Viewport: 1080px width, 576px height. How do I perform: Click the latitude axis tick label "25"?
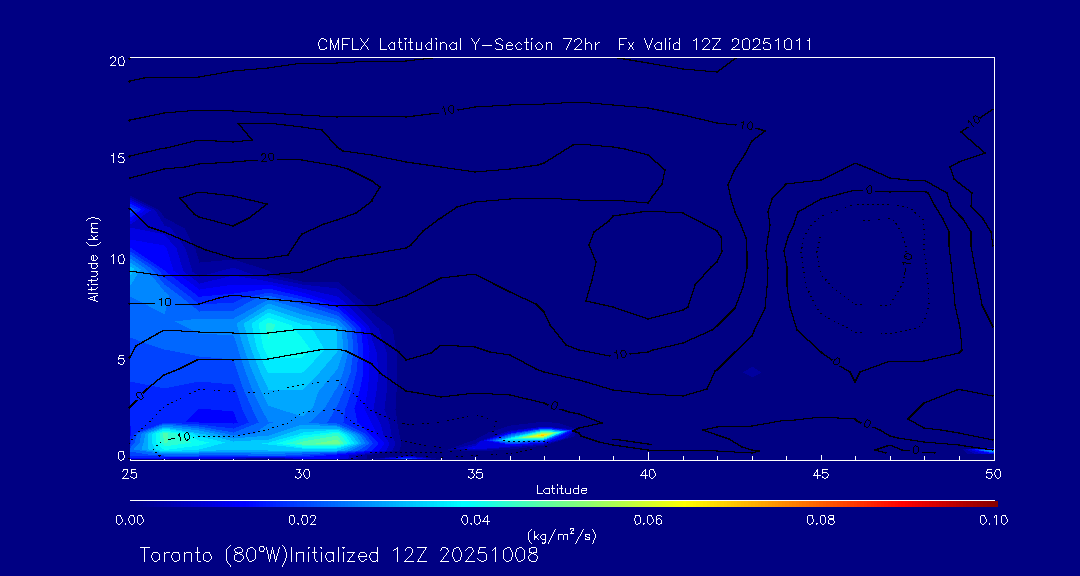129,474
